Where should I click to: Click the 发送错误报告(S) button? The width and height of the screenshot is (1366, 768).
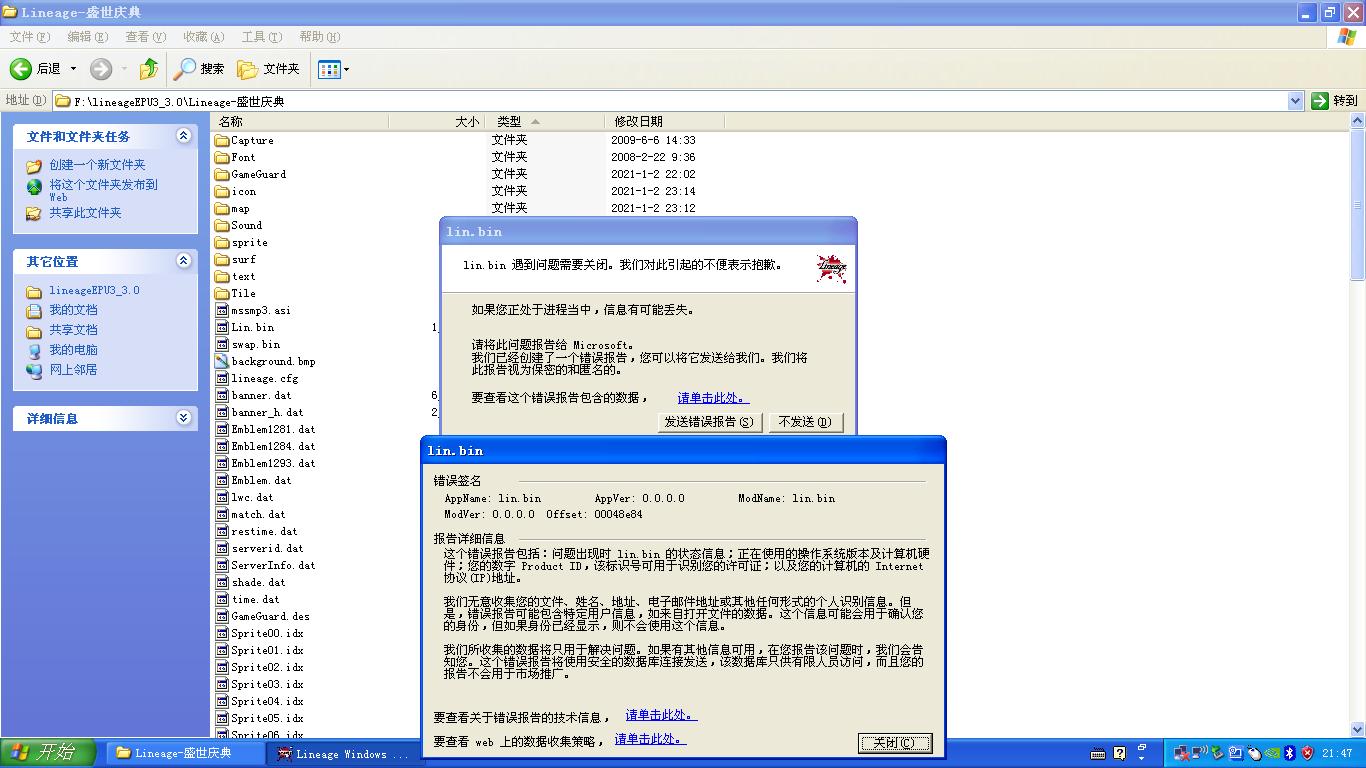tap(709, 422)
